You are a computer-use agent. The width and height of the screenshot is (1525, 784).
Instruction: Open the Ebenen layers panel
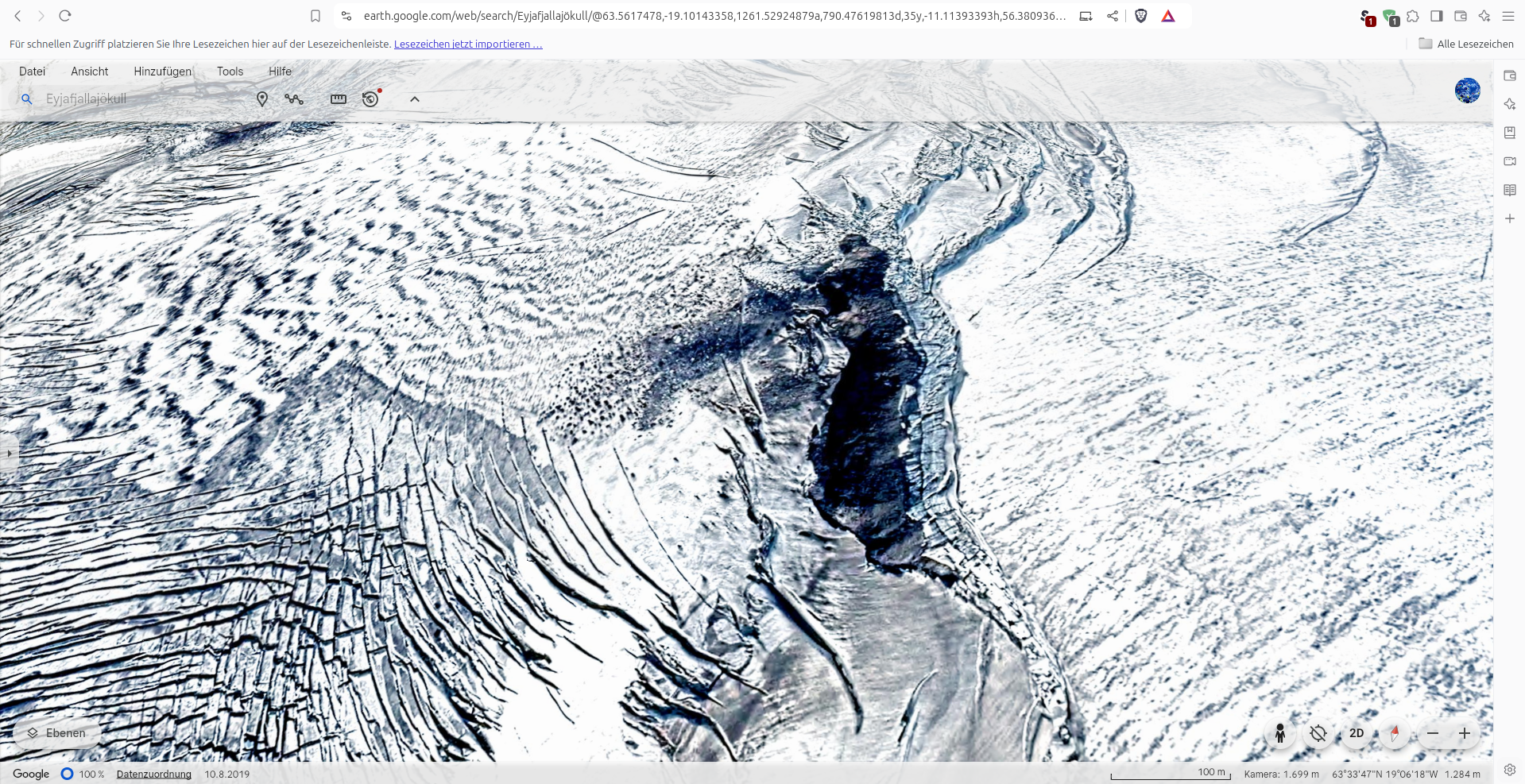pyautogui.click(x=57, y=733)
